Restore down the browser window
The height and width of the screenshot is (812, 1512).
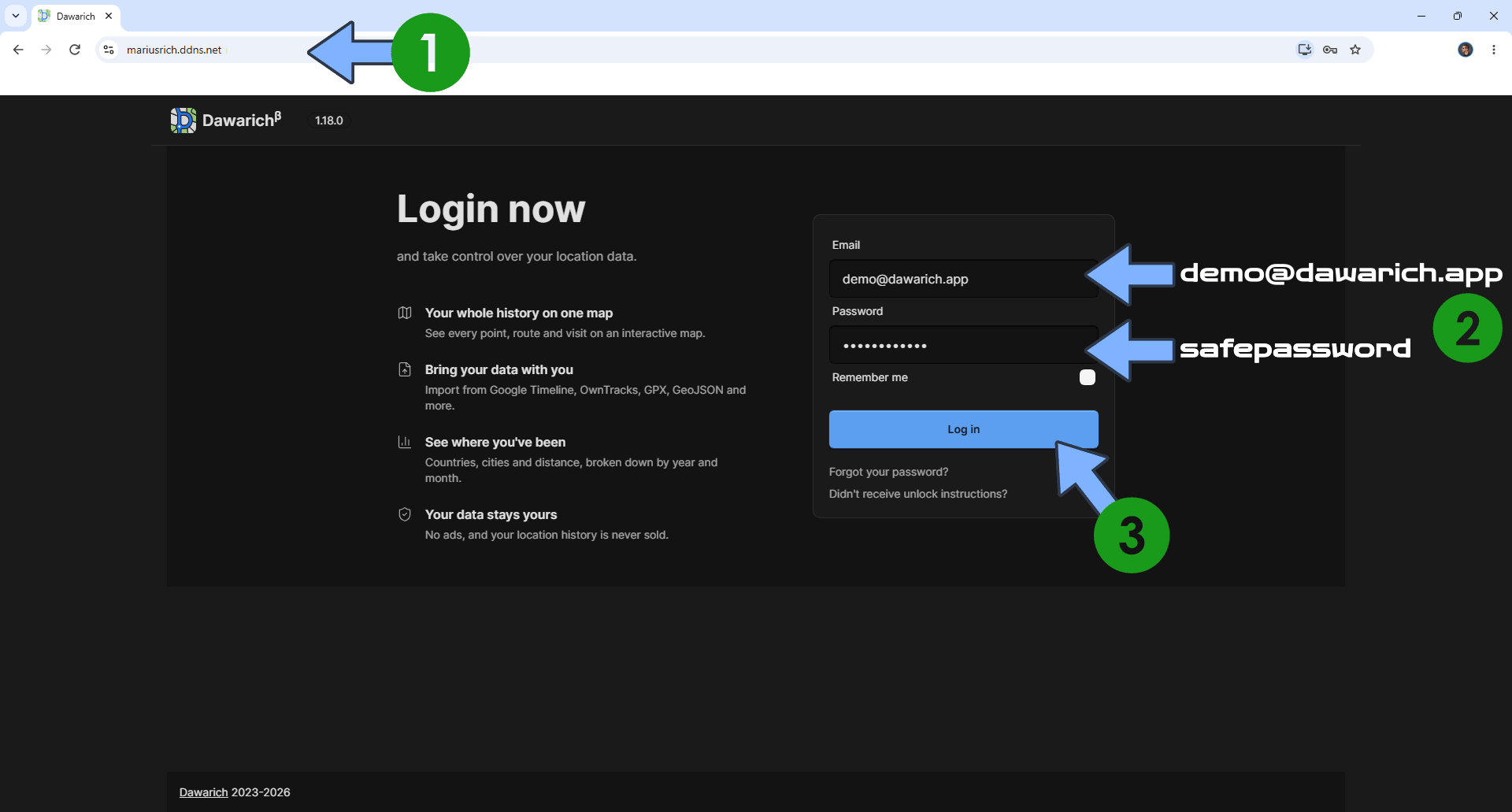pos(1458,16)
